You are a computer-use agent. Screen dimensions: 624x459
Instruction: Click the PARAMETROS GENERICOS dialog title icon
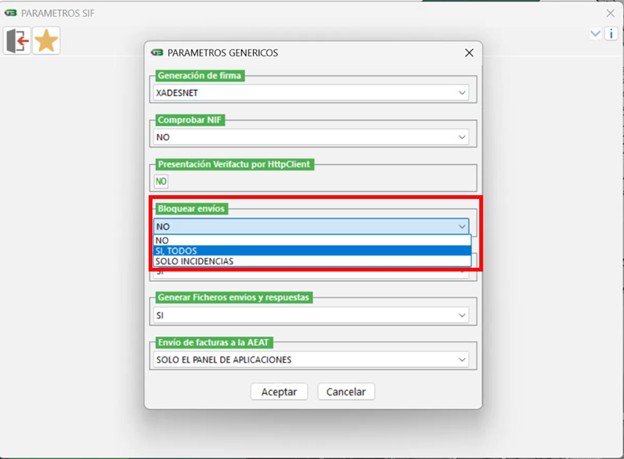[x=157, y=52]
